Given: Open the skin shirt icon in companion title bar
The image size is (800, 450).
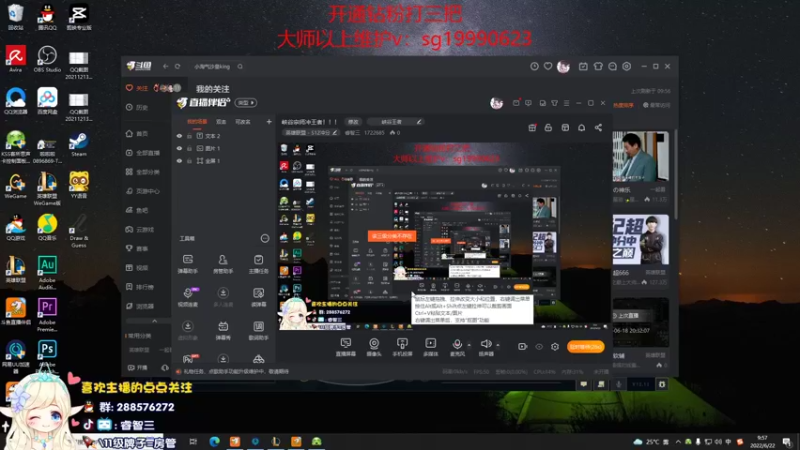Looking at the screenshot, I should pyautogui.click(x=555, y=103).
